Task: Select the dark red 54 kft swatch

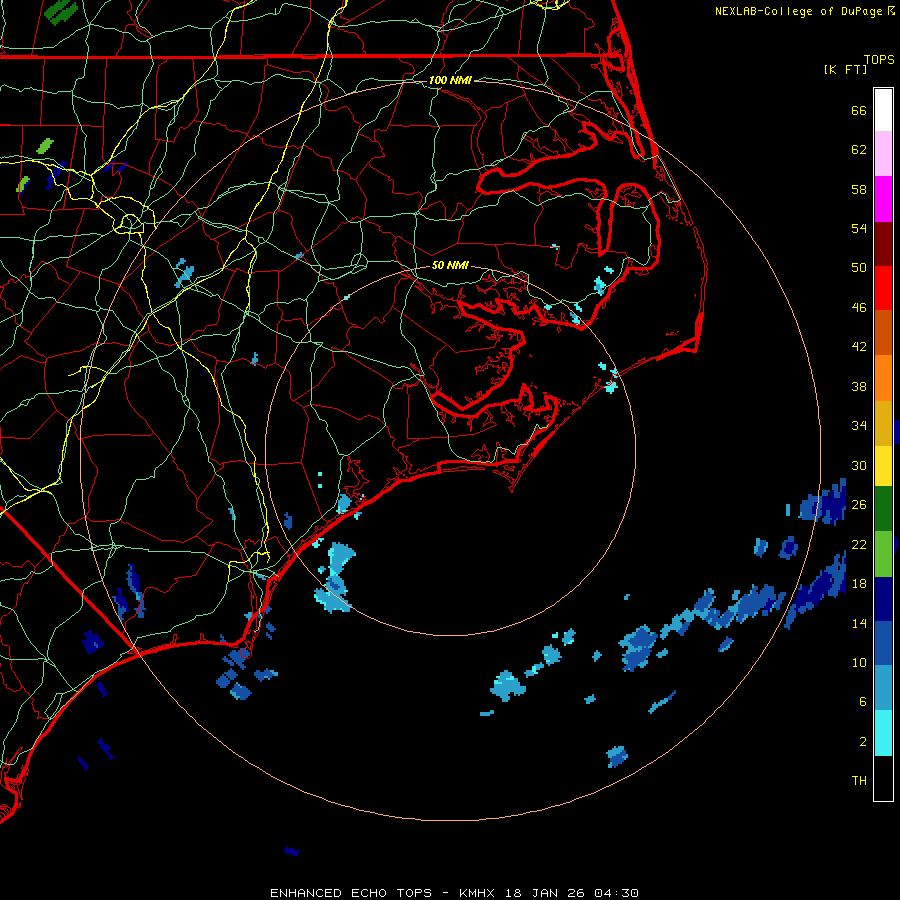Action: click(x=883, y=244)
